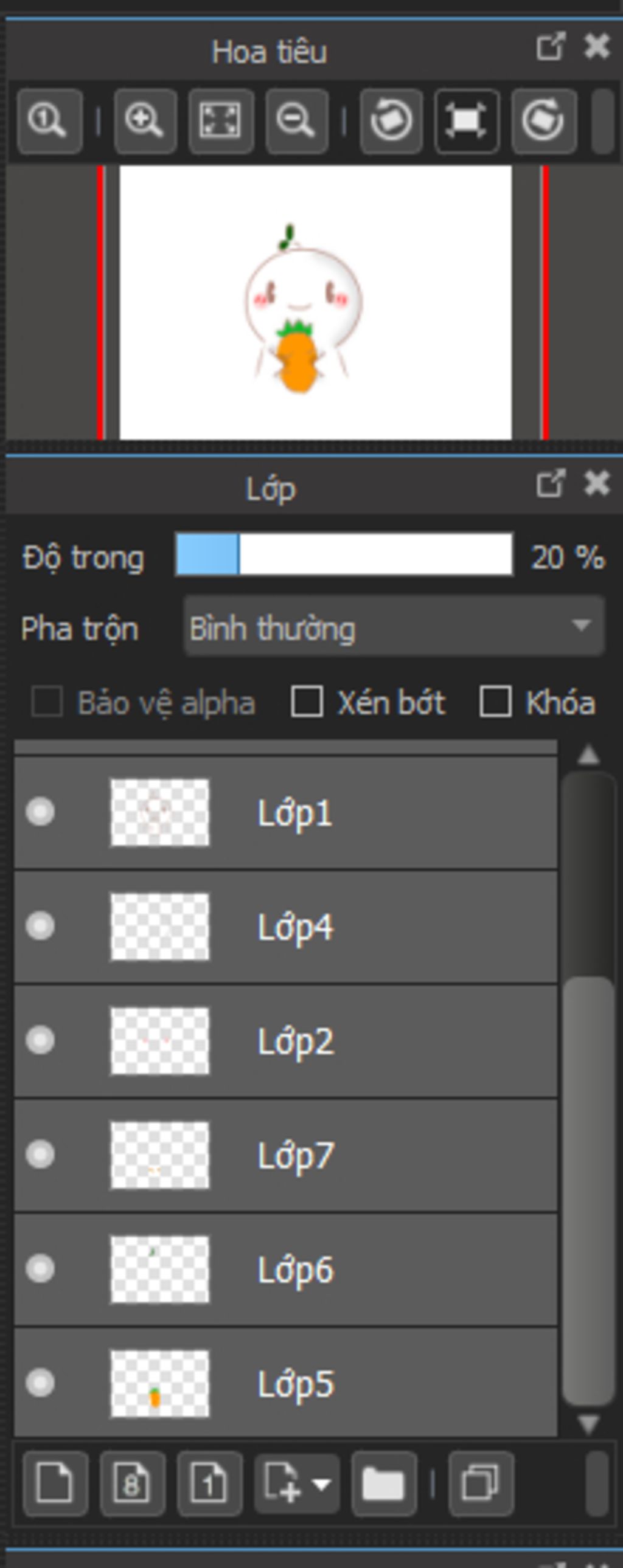Viewport: 623px width, 1568px height.
Task: Zoom in using the navigator magnifier
Action: pyautogui.click(x=145, y=121)
